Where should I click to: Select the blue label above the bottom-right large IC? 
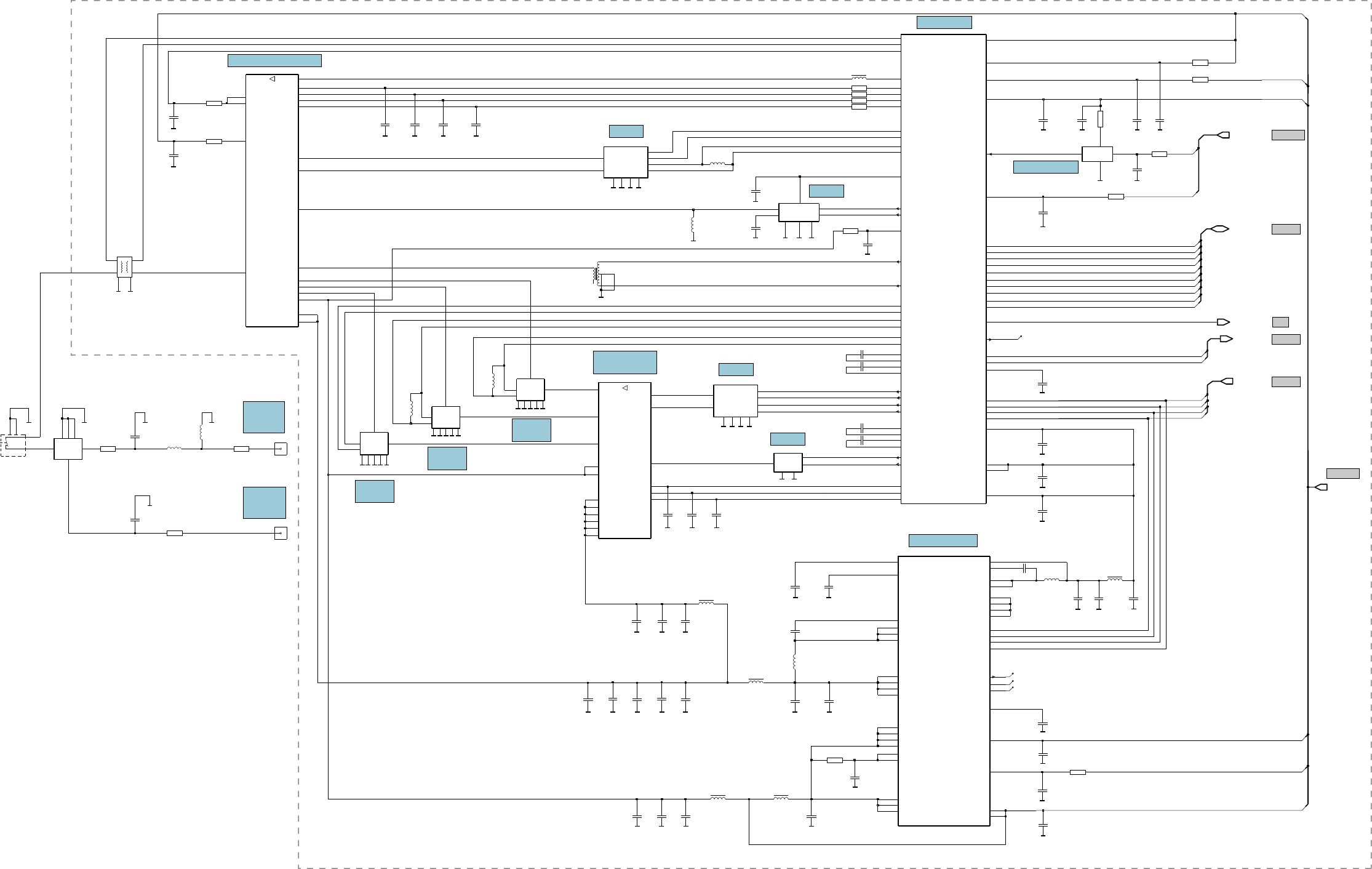pos(943,540)
